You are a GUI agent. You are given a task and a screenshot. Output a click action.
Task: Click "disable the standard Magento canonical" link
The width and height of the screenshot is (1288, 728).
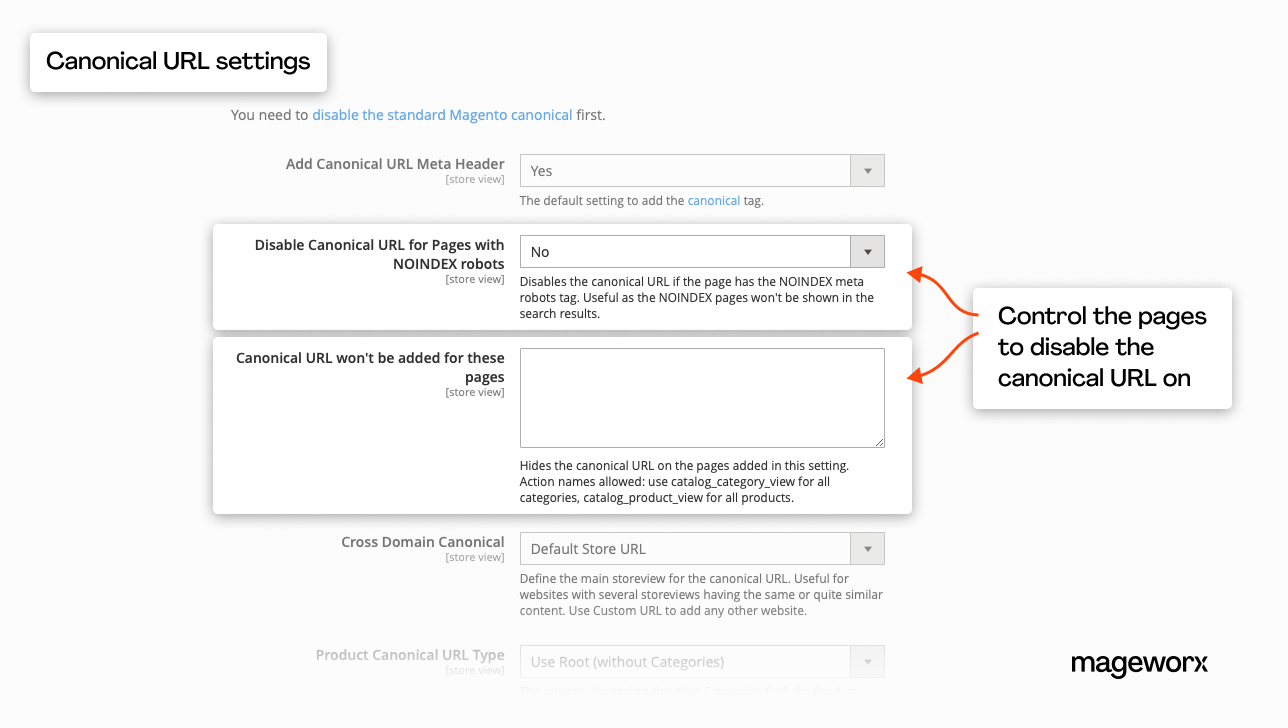point(442,115)
